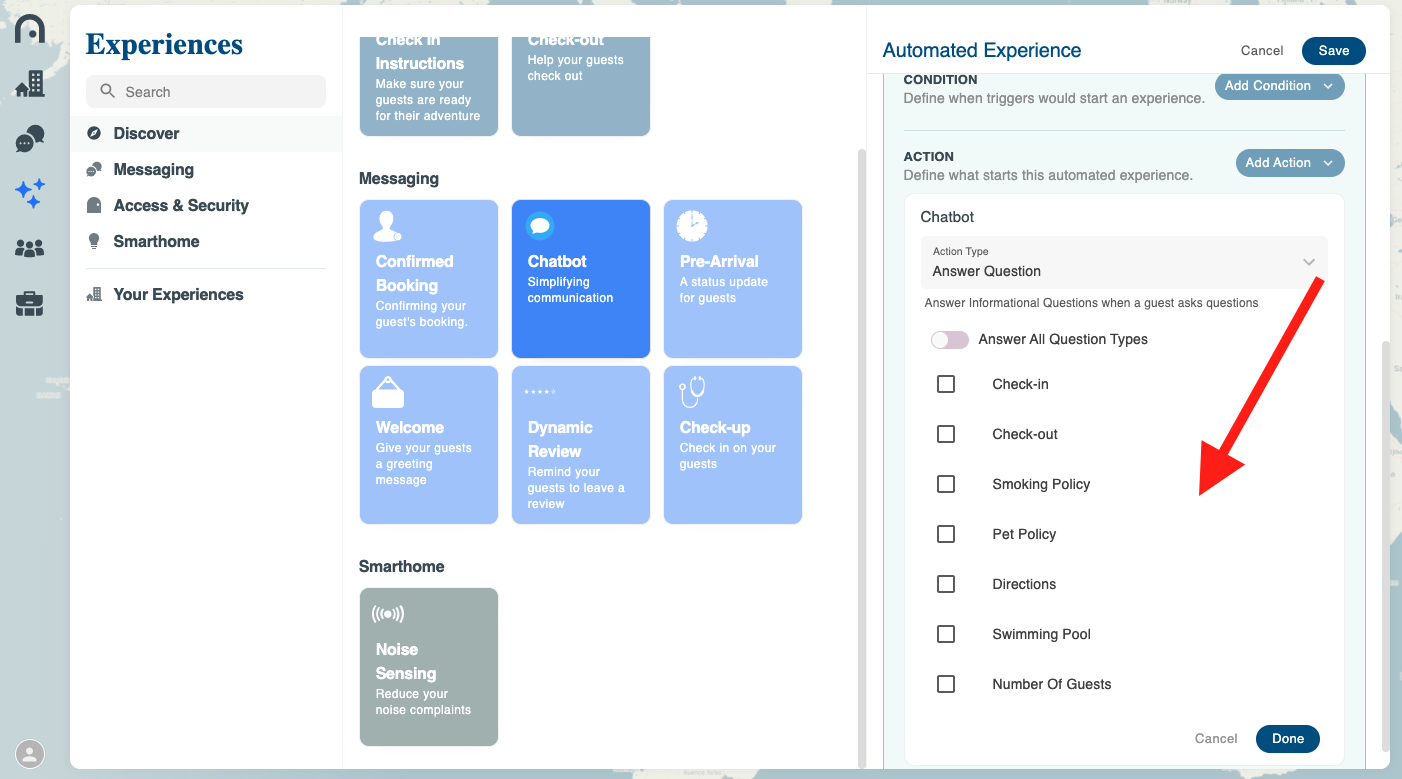Select the sparkles experiences icon in sidebar
Screen dimensions: 1402x779
click(30, 193)
